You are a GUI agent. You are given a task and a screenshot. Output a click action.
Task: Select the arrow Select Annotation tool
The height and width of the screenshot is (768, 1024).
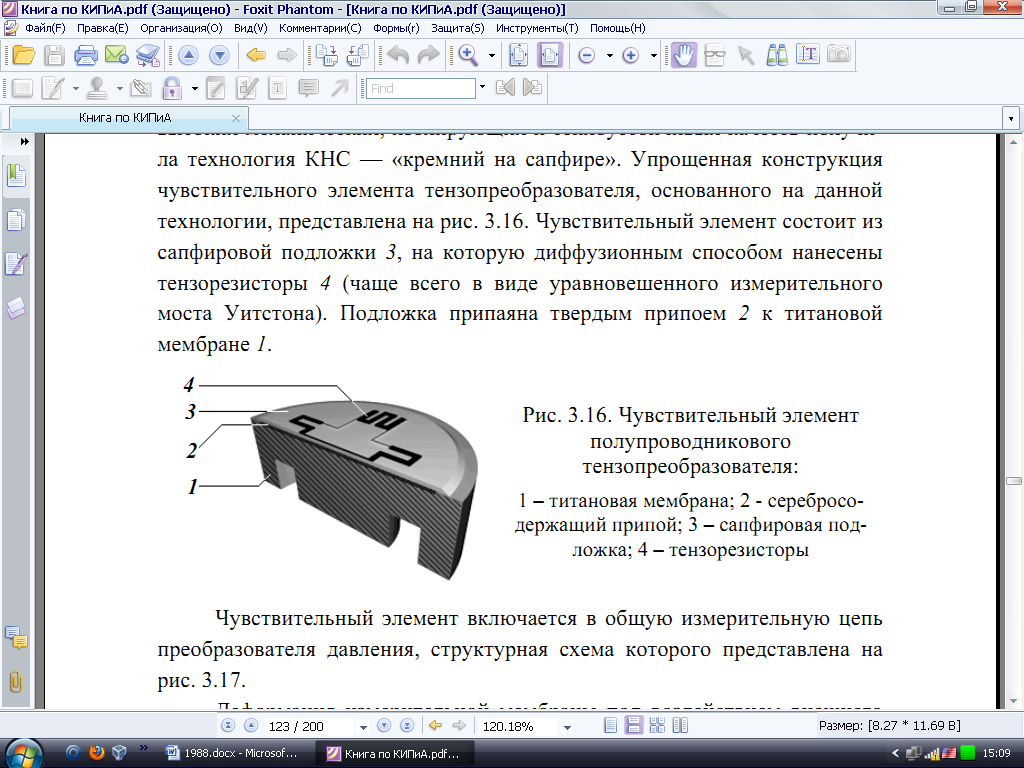point(746,56)
